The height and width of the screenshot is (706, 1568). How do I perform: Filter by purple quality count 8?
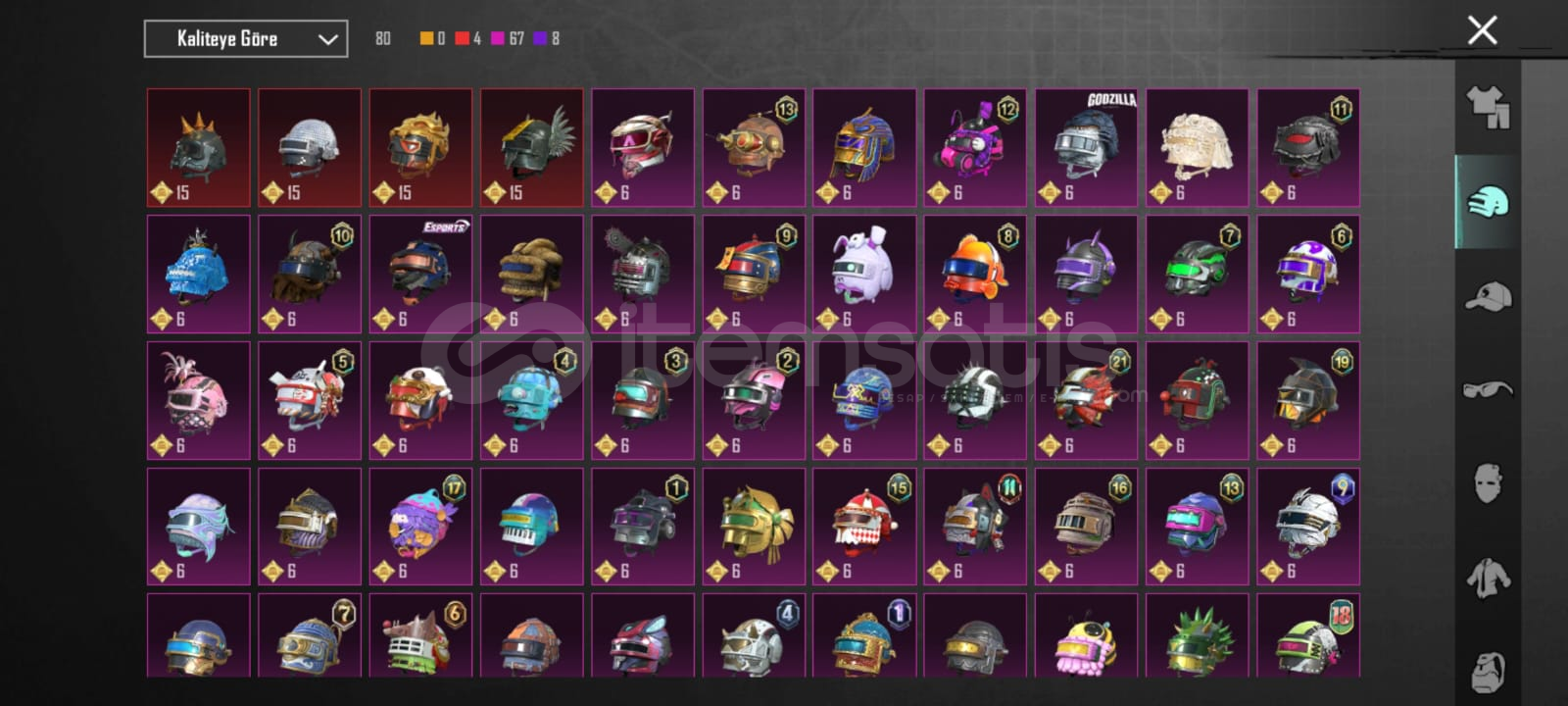tap(547, 38)
